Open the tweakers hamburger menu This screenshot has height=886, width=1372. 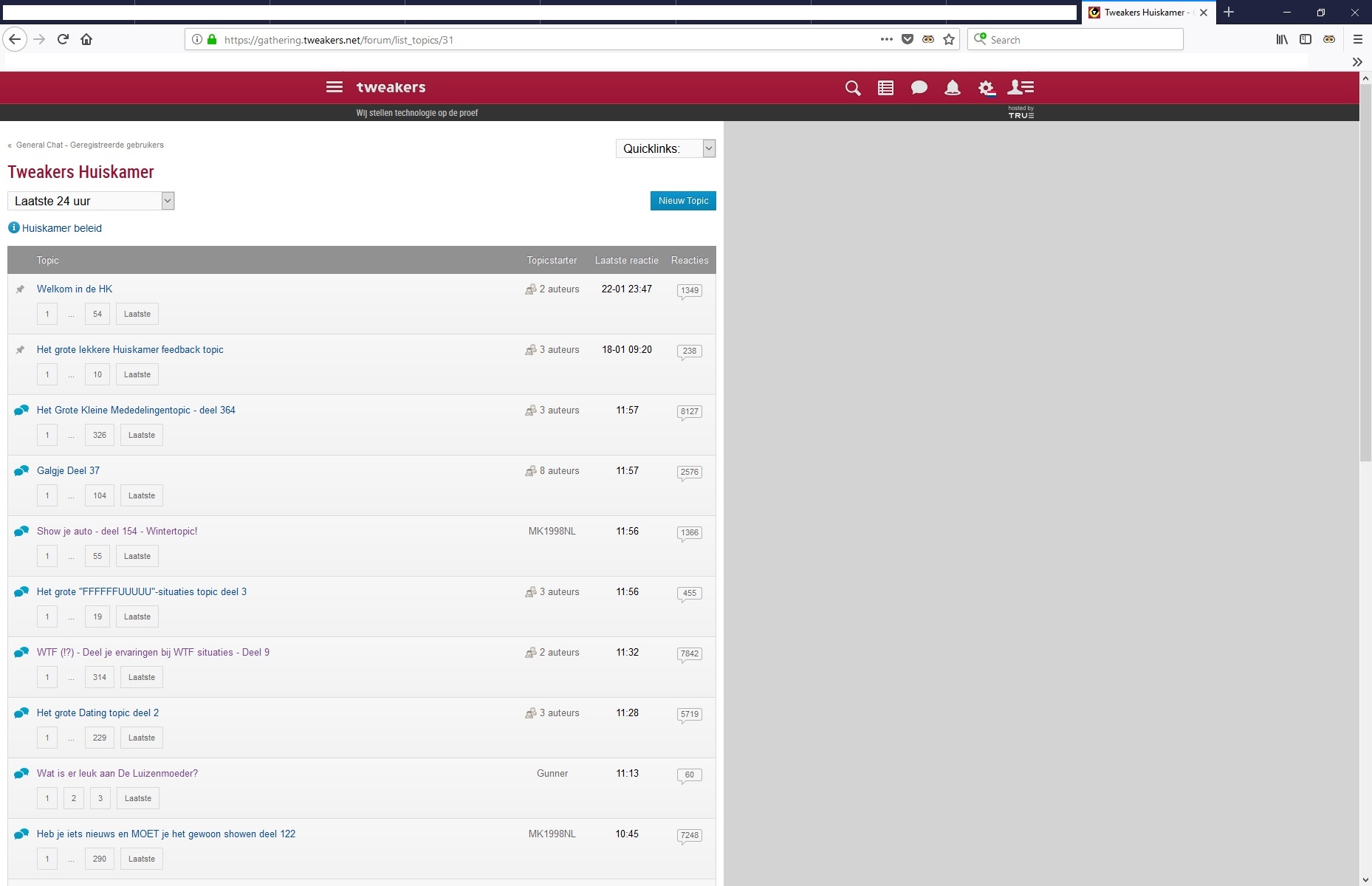click(x=335, y=87)
